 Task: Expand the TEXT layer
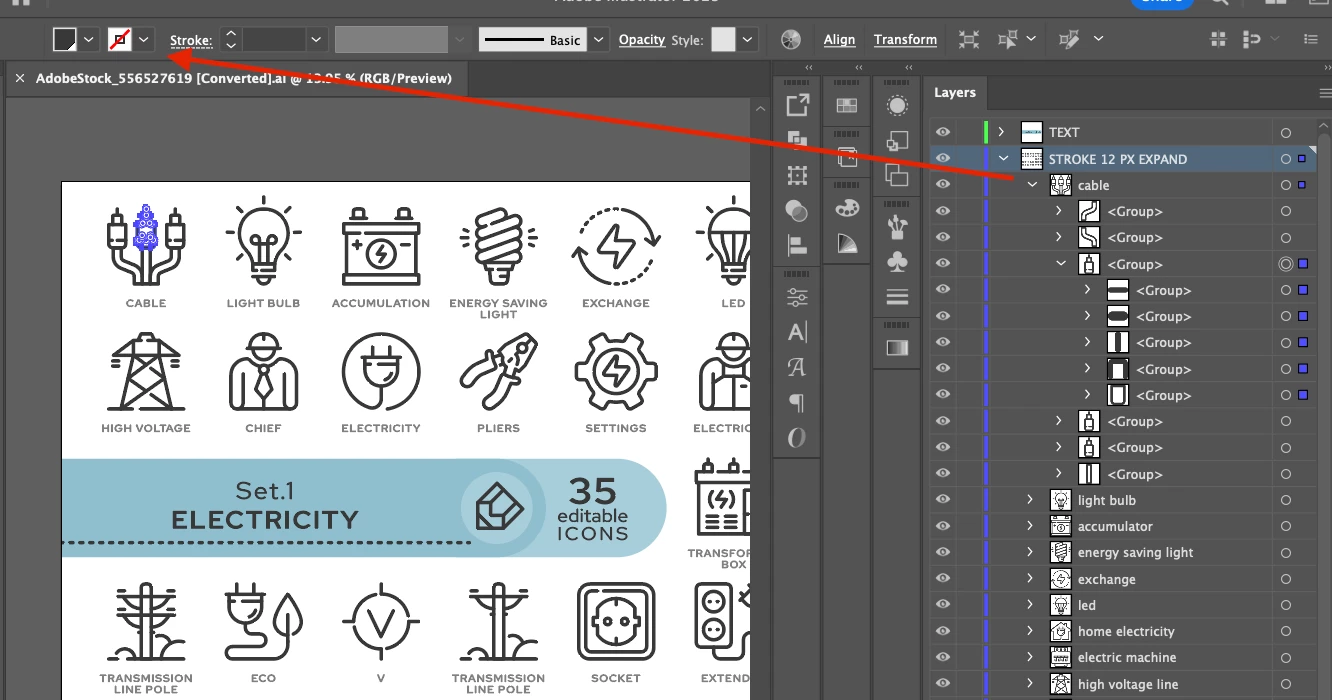click(1001, 132)
